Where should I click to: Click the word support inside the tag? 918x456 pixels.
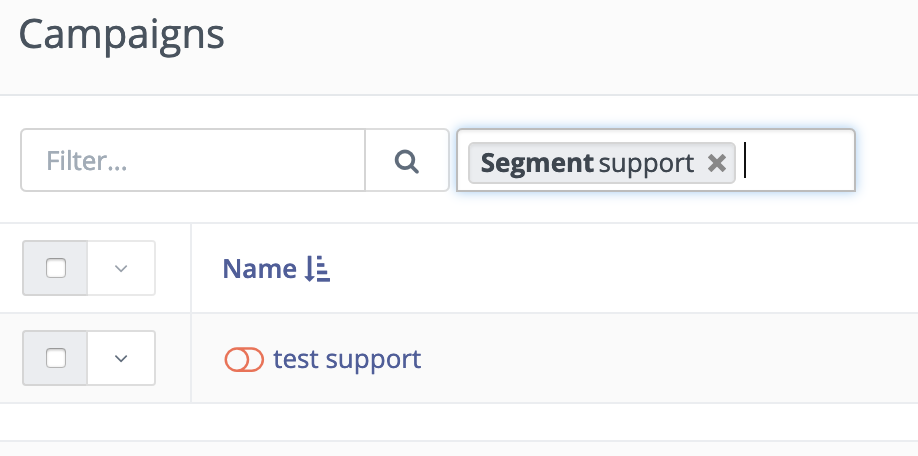[x=646, y=164]
